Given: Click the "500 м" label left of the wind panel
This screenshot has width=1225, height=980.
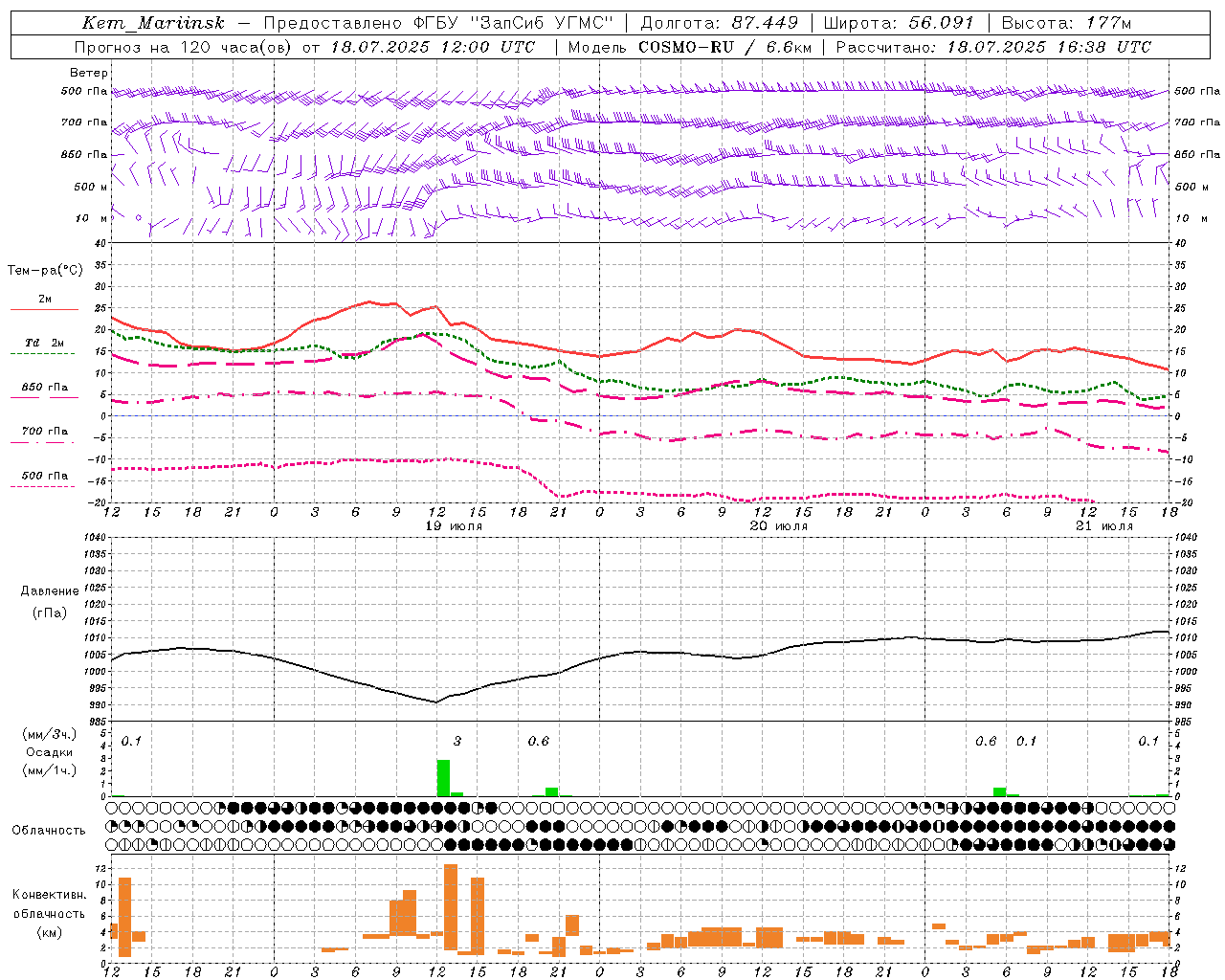Looking at the screenshot, I should click(91, 187).
